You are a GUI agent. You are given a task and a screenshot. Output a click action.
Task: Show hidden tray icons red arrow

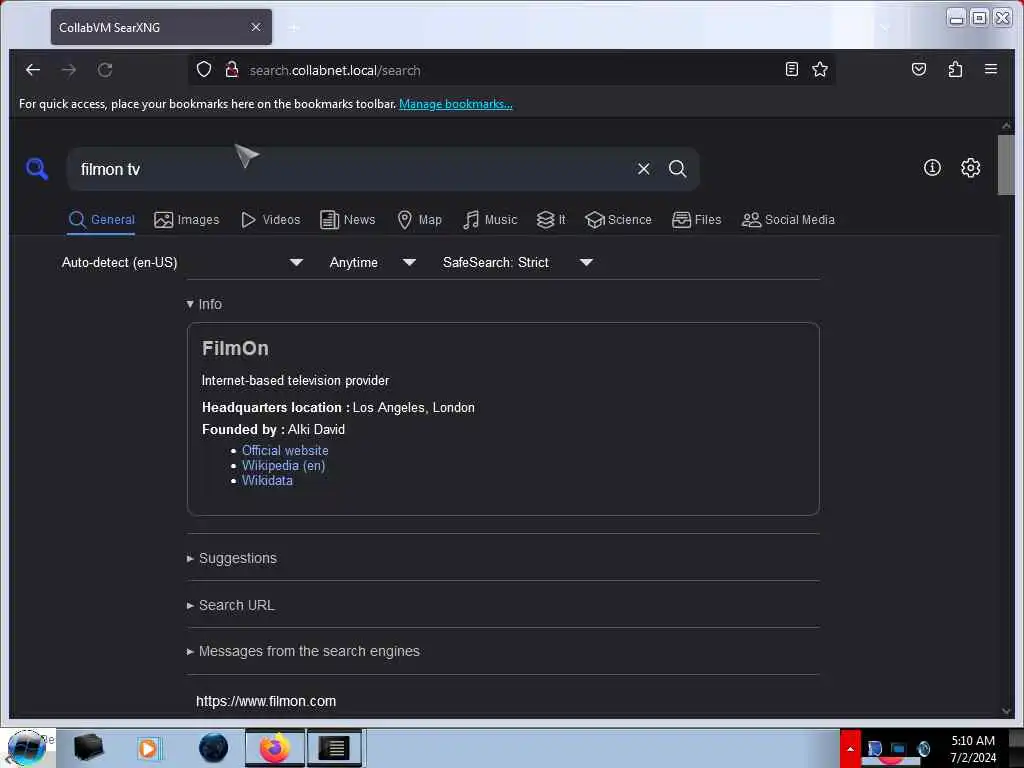pos(850,748)
